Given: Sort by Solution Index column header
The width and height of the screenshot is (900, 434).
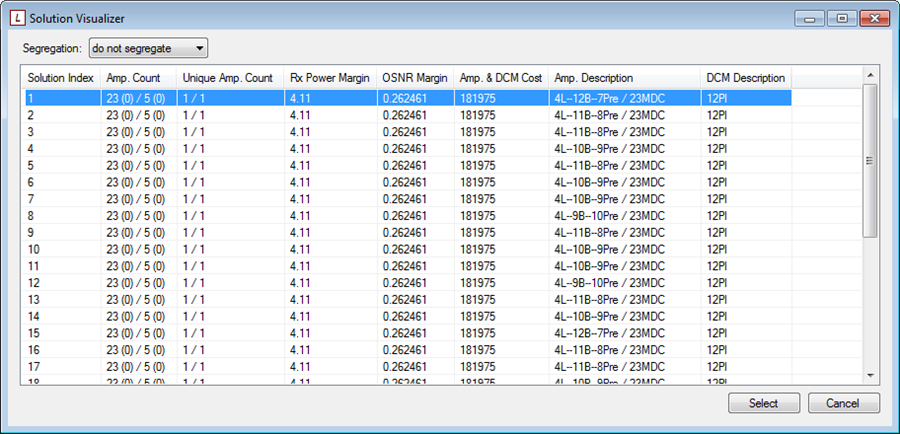Looking at the screenshot, I should click(x=61, y=78).
